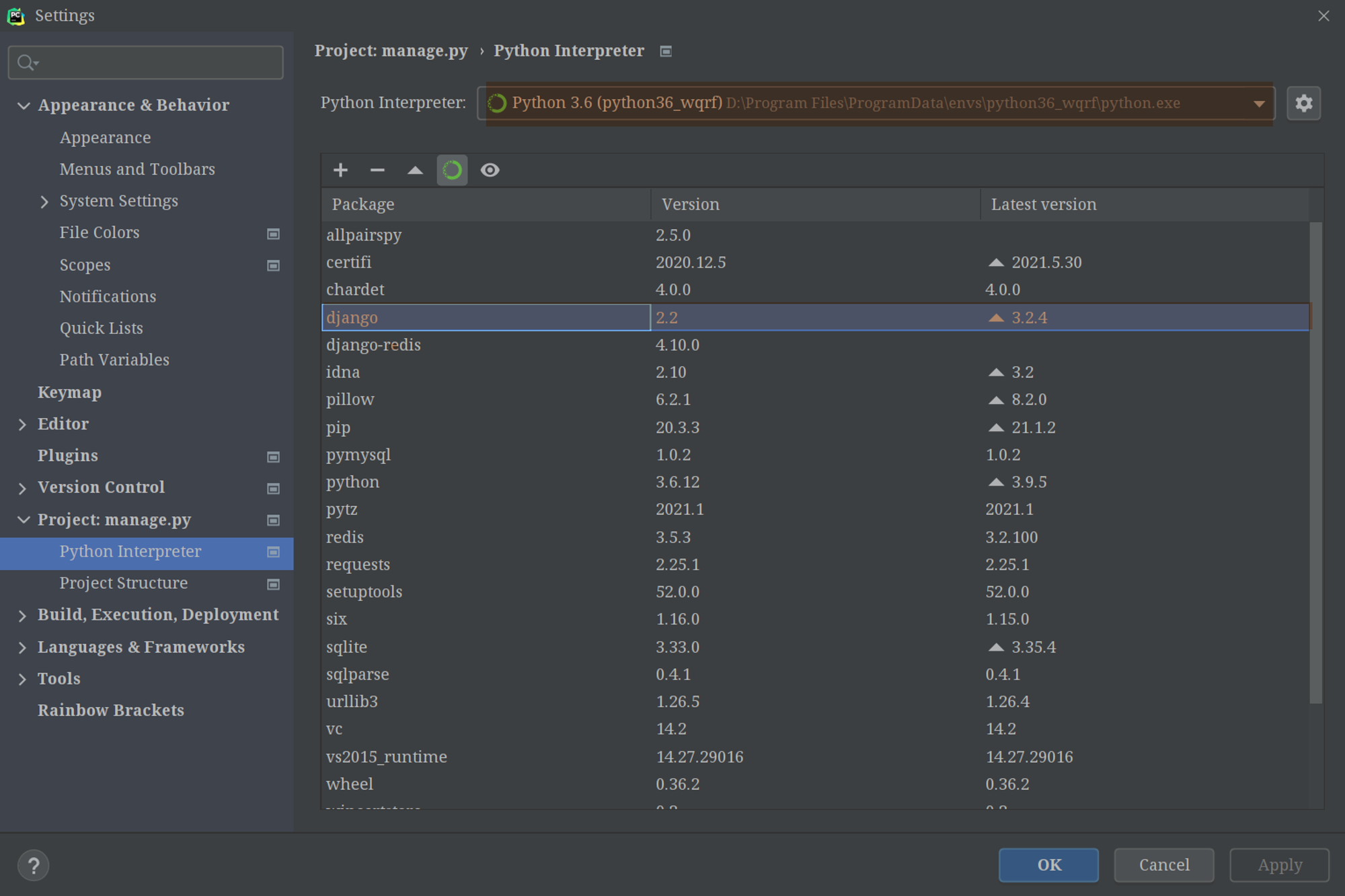Click project-level icon next to File Colors
The image size is (1345, 896).
point(273,233)
